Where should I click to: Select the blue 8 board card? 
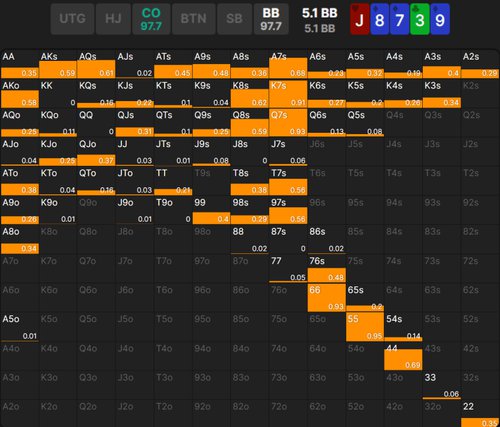[380, 19]
